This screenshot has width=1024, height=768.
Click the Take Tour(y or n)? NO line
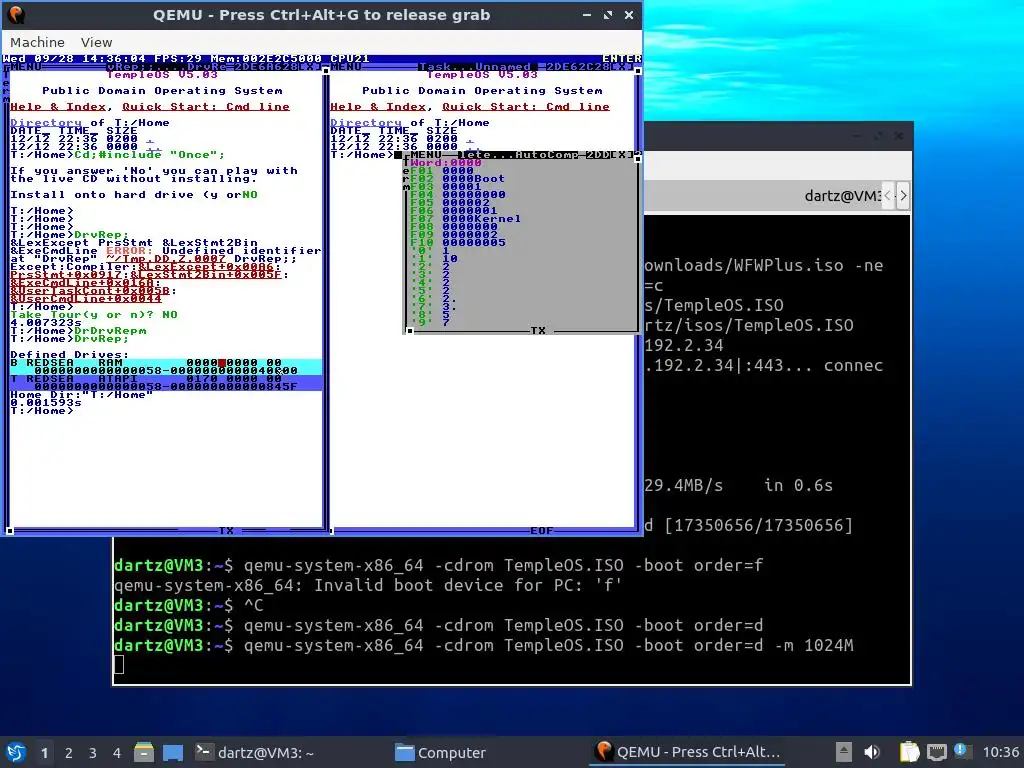pos(93,315)
